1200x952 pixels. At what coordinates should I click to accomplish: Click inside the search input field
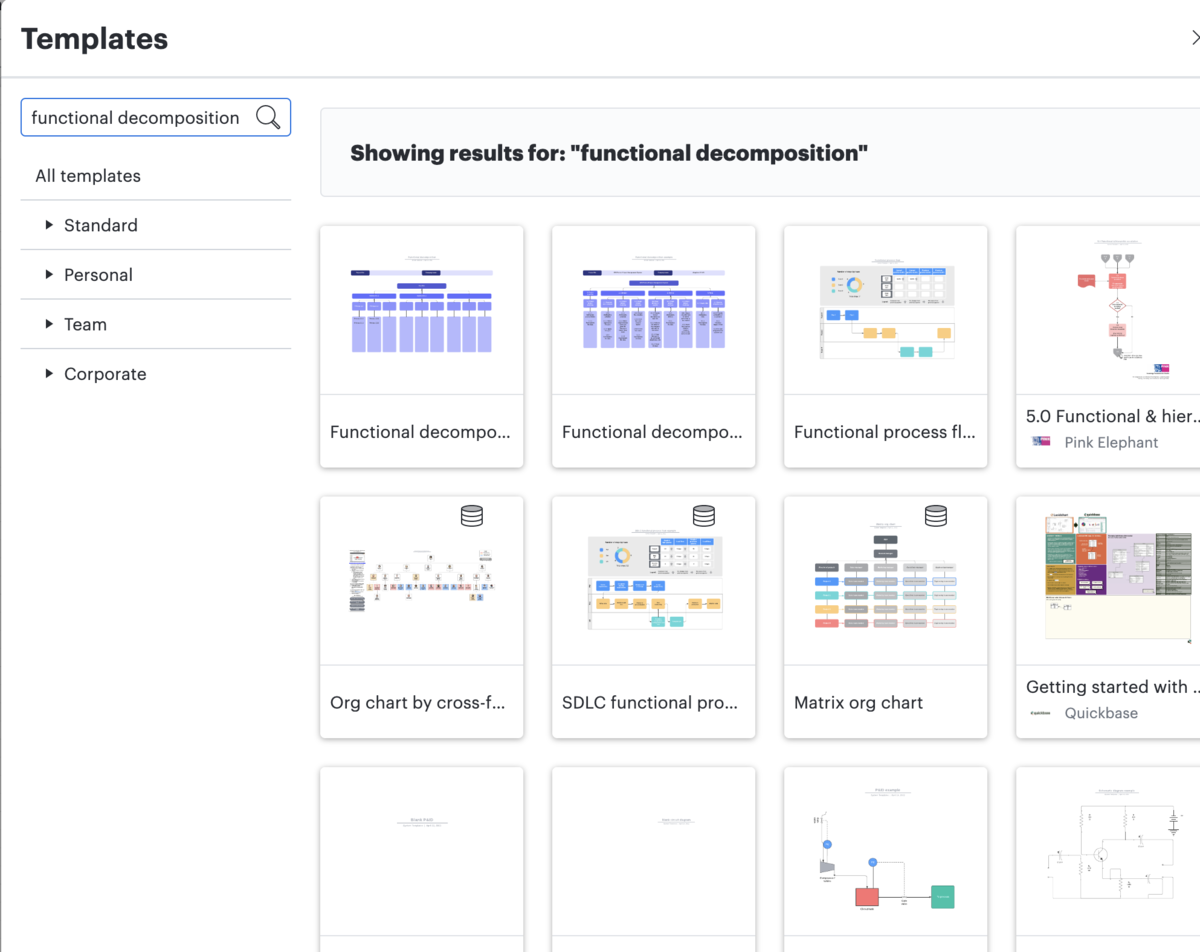[x=135, y=117]
